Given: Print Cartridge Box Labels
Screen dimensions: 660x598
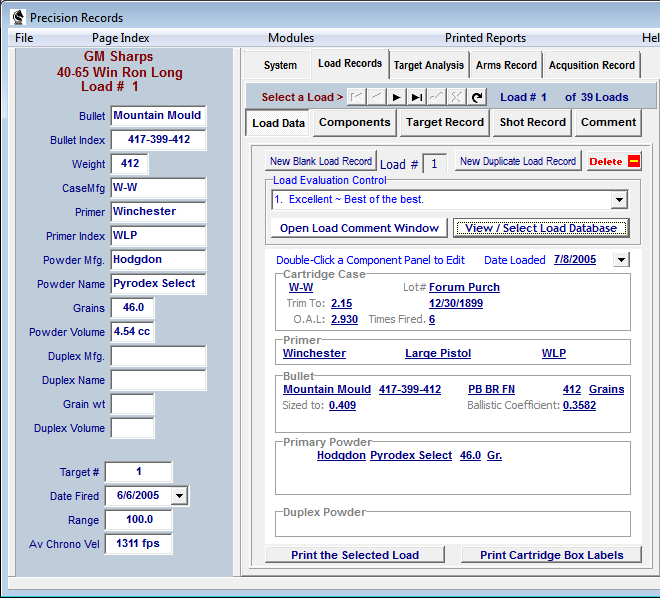Looking at the screenshot, I should pyautogui.click(x=551, y=555).
